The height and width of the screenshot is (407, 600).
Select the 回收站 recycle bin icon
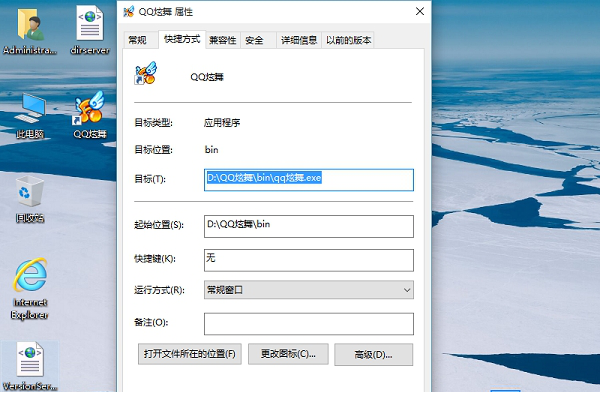pos(30,199)
